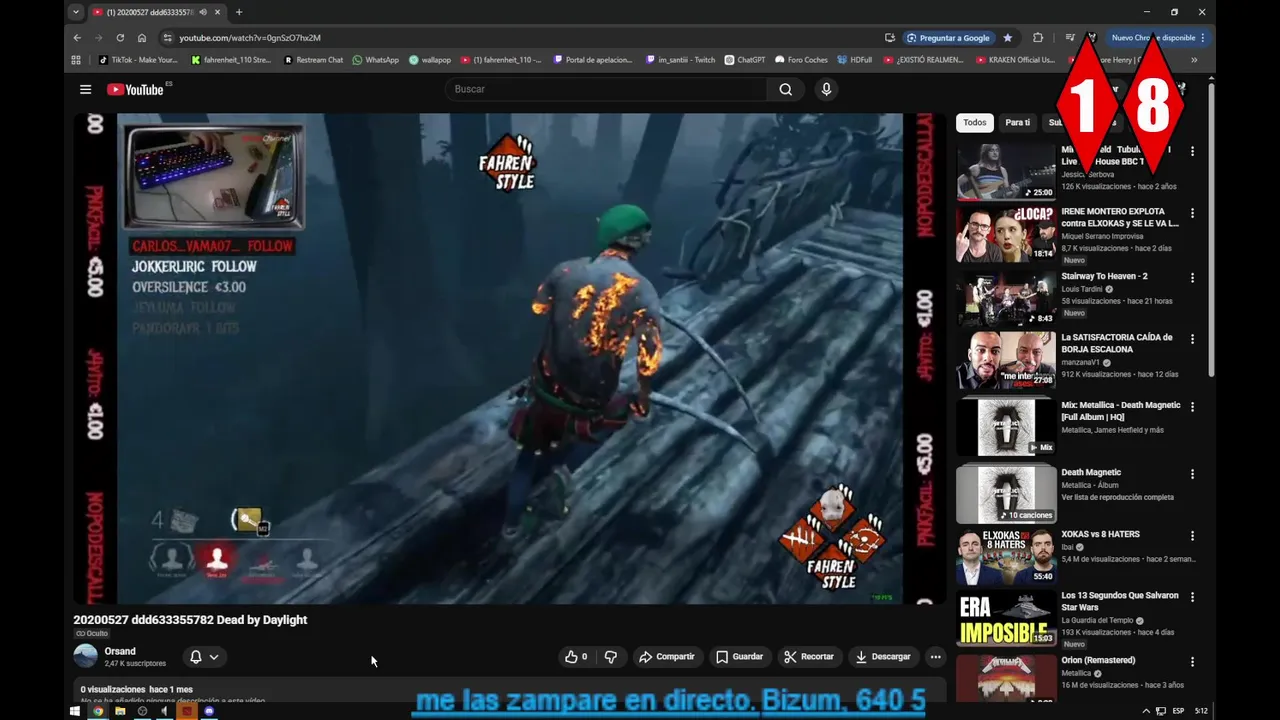Open the Ibai channel link under XOKAS video
This screenshot has width=1280, height=720.
[1068, 547]
